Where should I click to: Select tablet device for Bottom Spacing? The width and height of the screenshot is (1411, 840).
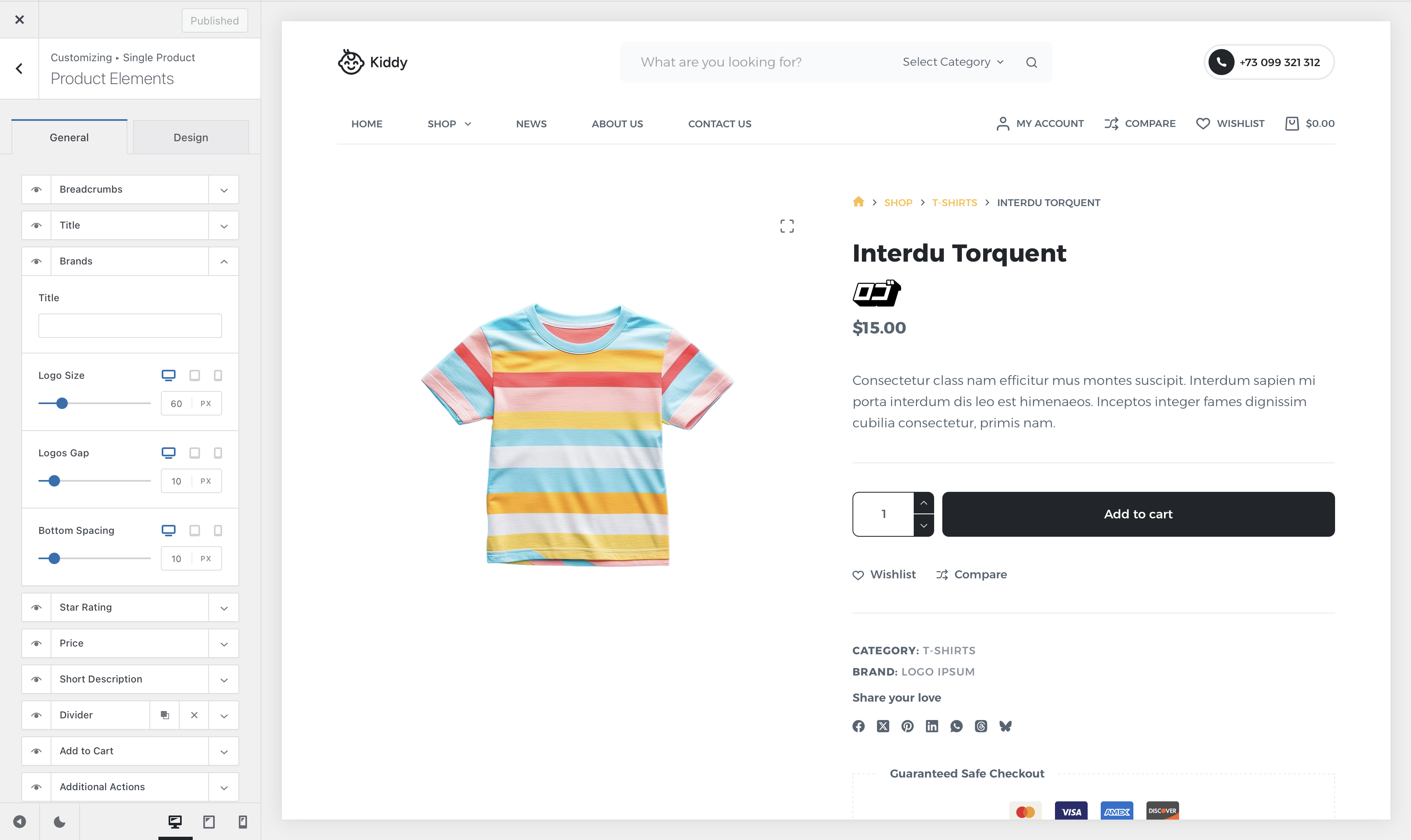[194, 530]
